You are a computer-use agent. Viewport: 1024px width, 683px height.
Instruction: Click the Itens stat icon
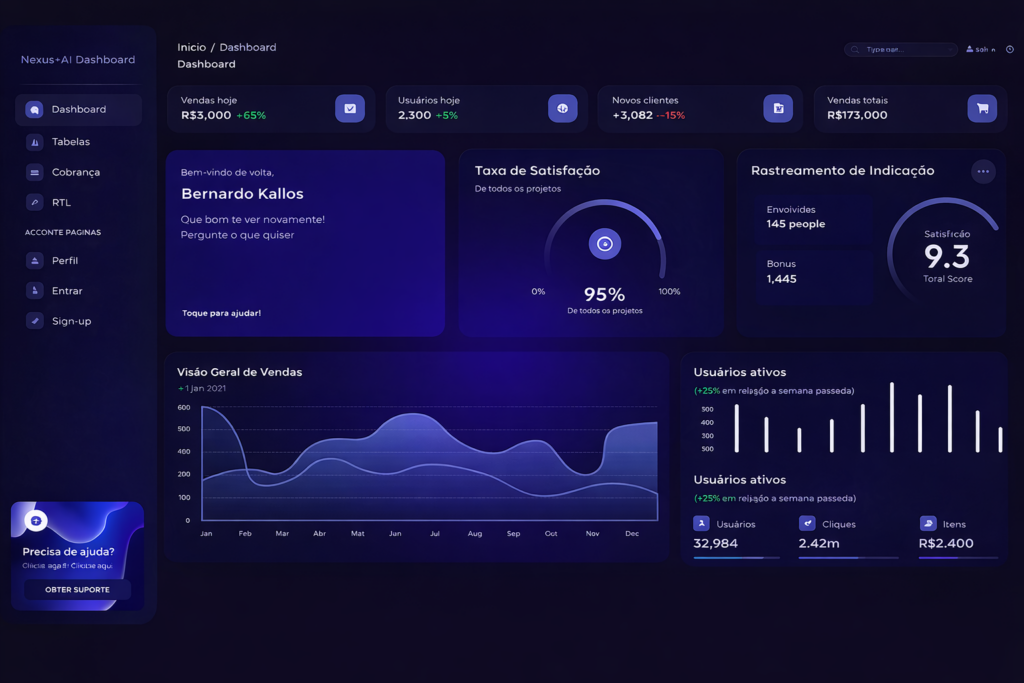click(927, 523)
